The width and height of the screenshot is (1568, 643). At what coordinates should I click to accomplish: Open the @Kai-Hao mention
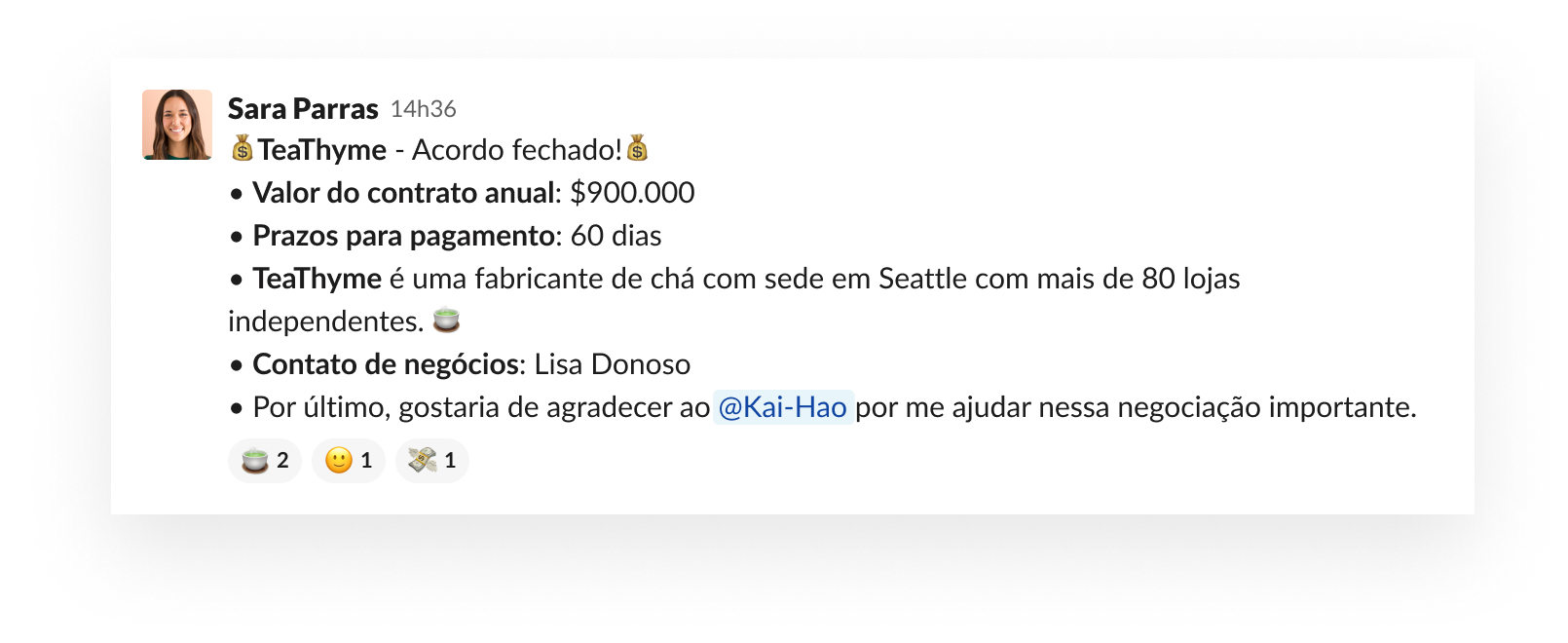783,406
